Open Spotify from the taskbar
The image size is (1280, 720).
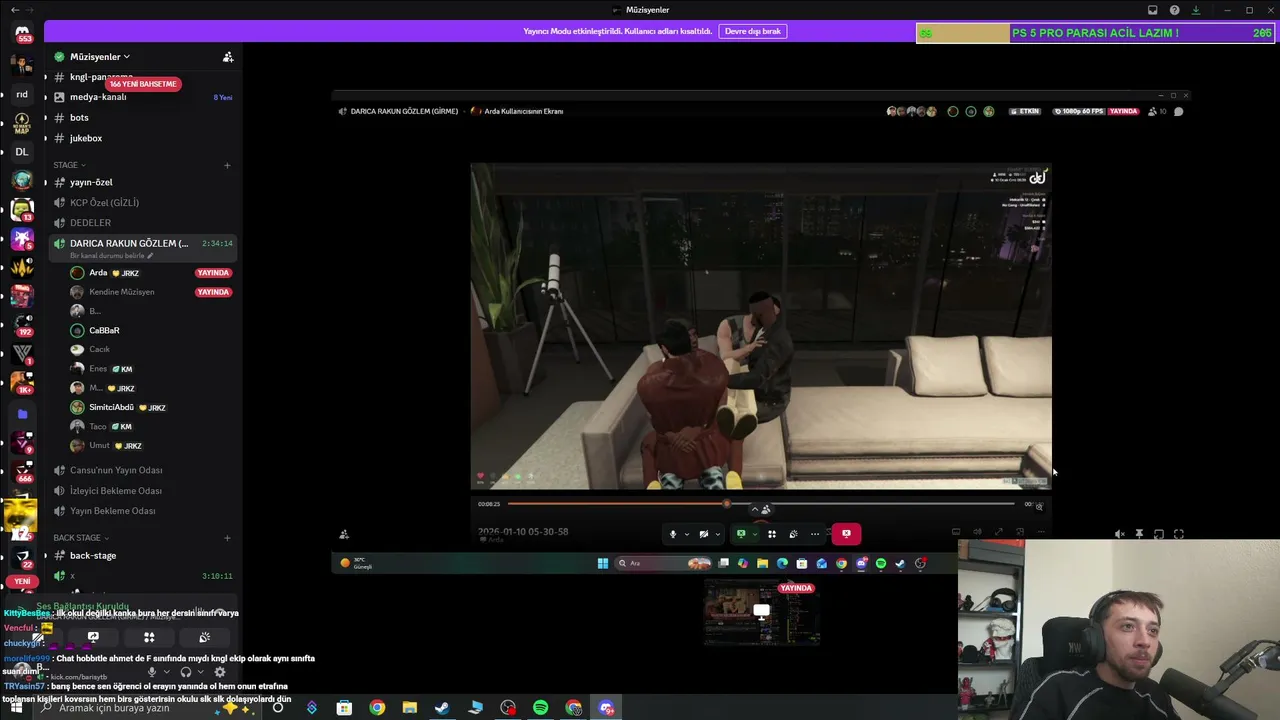pyautogui.click(x=540, y=708)
